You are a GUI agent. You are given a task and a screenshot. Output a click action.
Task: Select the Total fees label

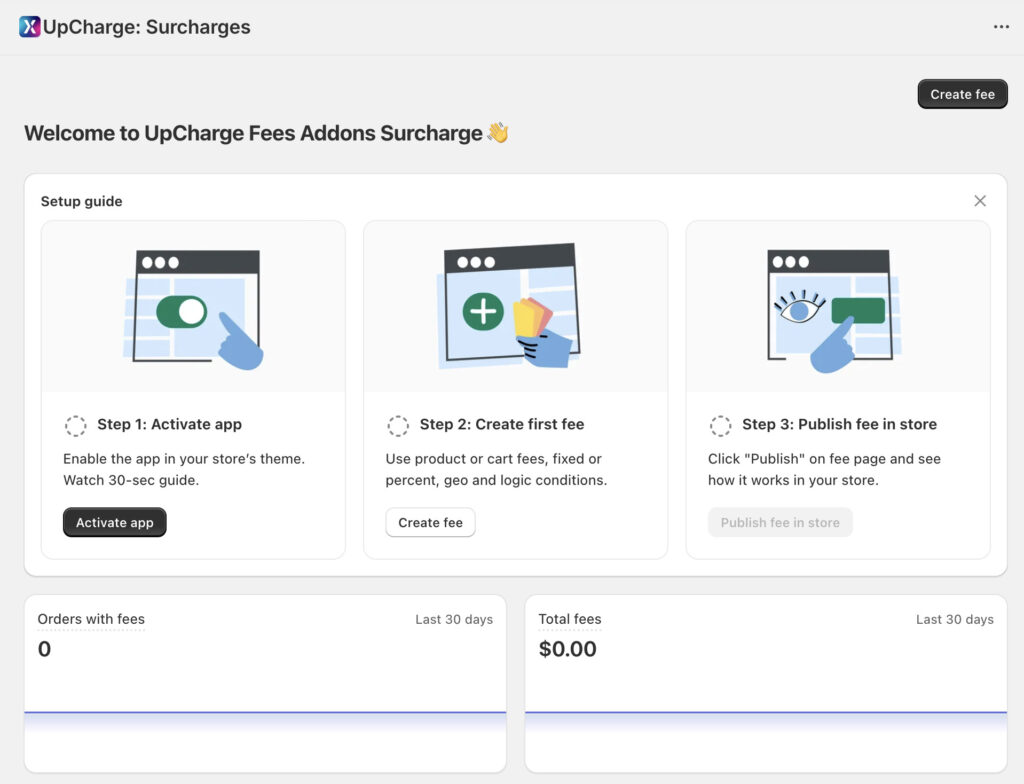pyautogui.click(x=570, y=619)
